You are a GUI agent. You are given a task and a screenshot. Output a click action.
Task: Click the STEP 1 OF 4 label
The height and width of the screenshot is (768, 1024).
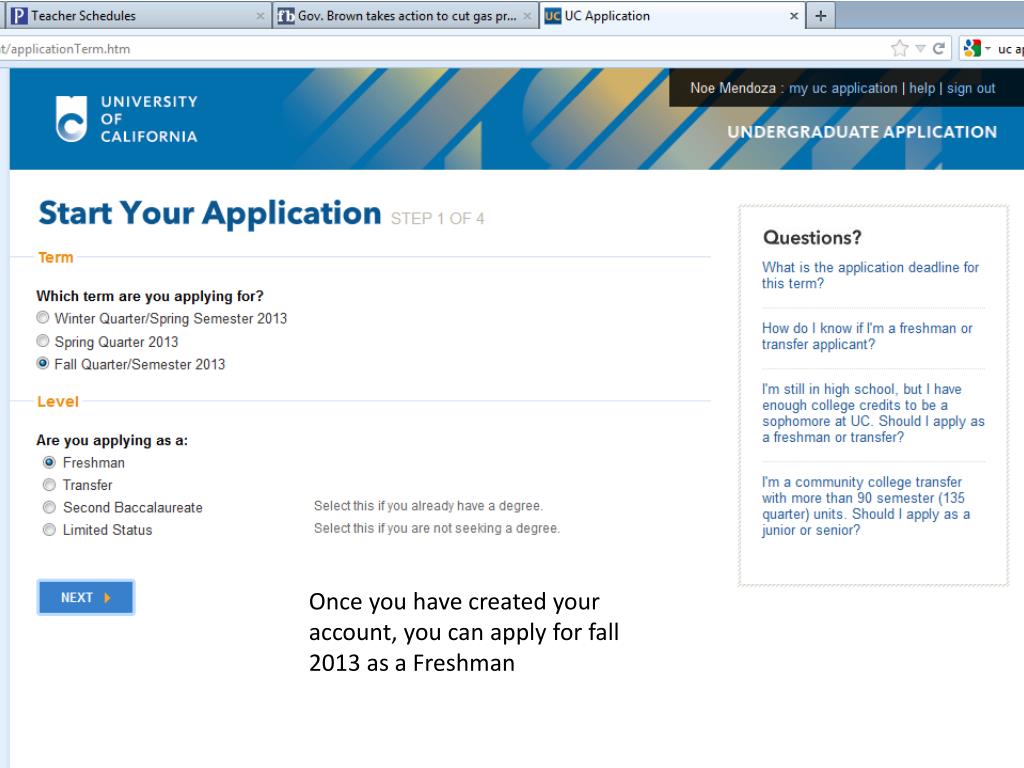(437, 218)
